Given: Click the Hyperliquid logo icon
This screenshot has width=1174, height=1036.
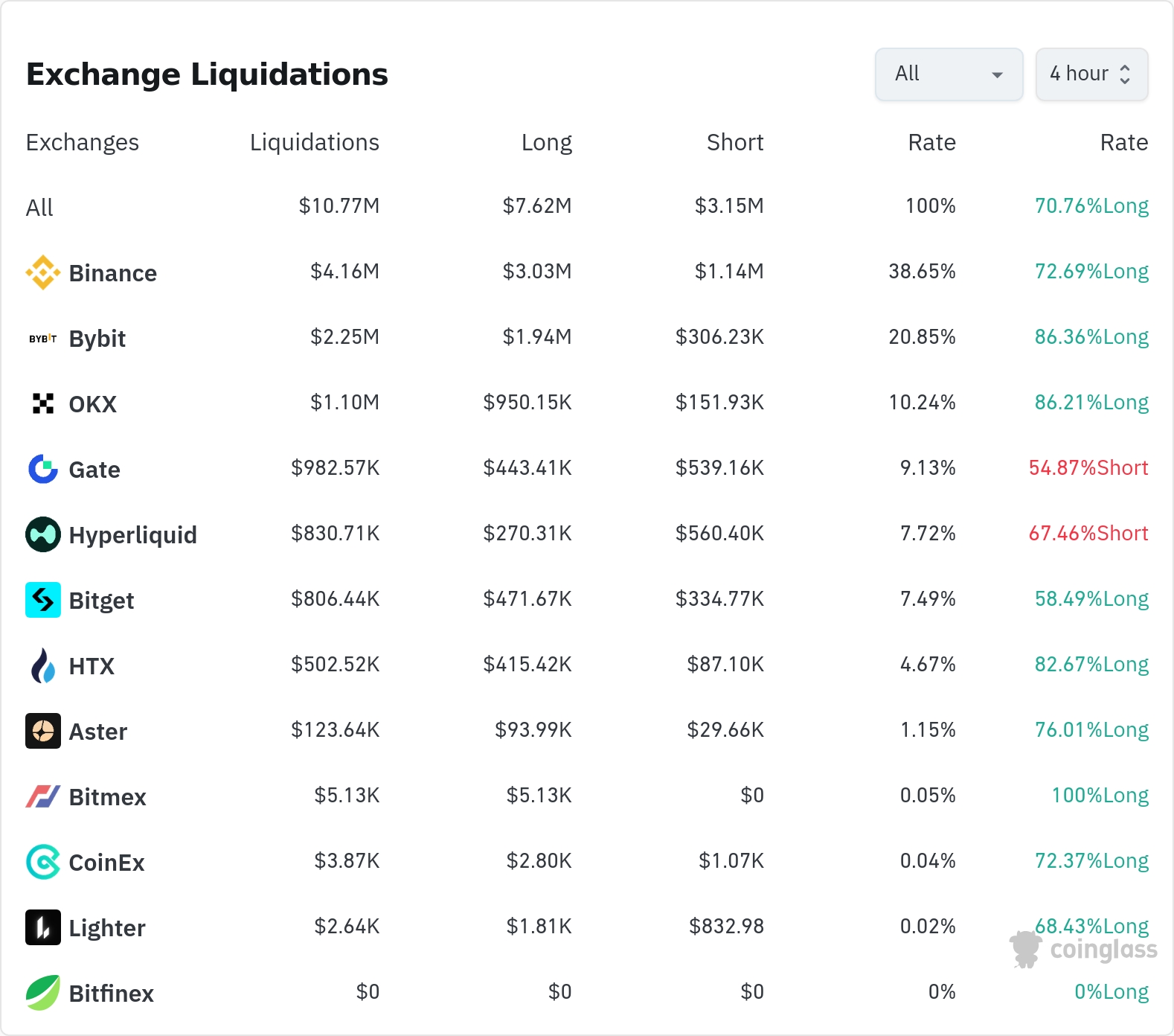Looking at the screenshot, I should 43,534.
